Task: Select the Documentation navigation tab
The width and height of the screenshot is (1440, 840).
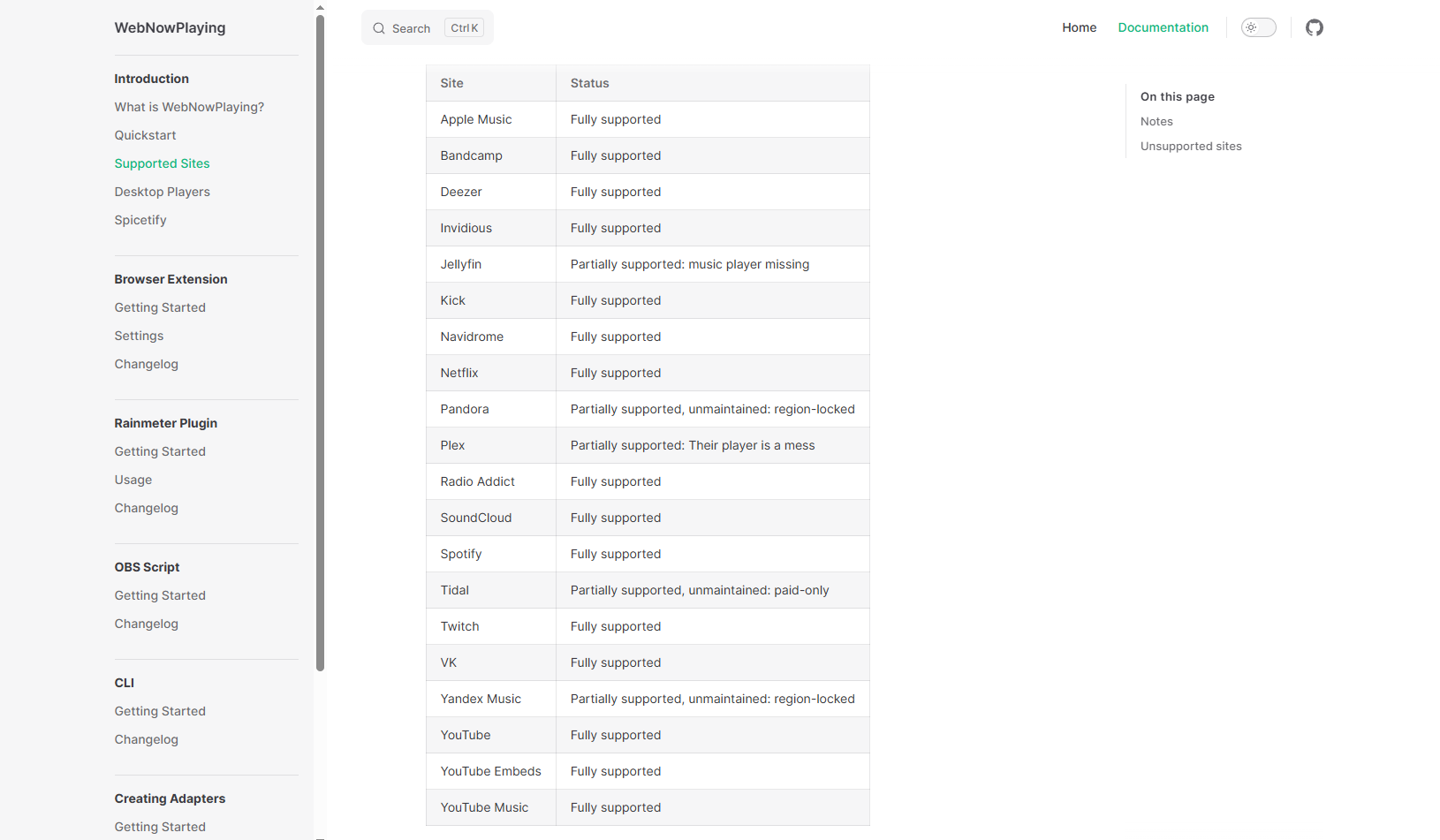Action: [1163, 27]
